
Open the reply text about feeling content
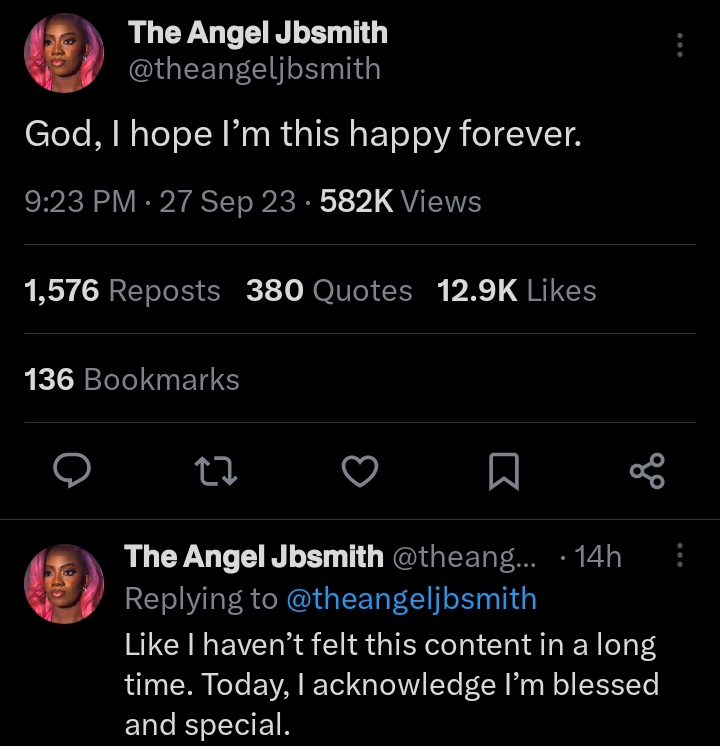(x=390, y=684)
